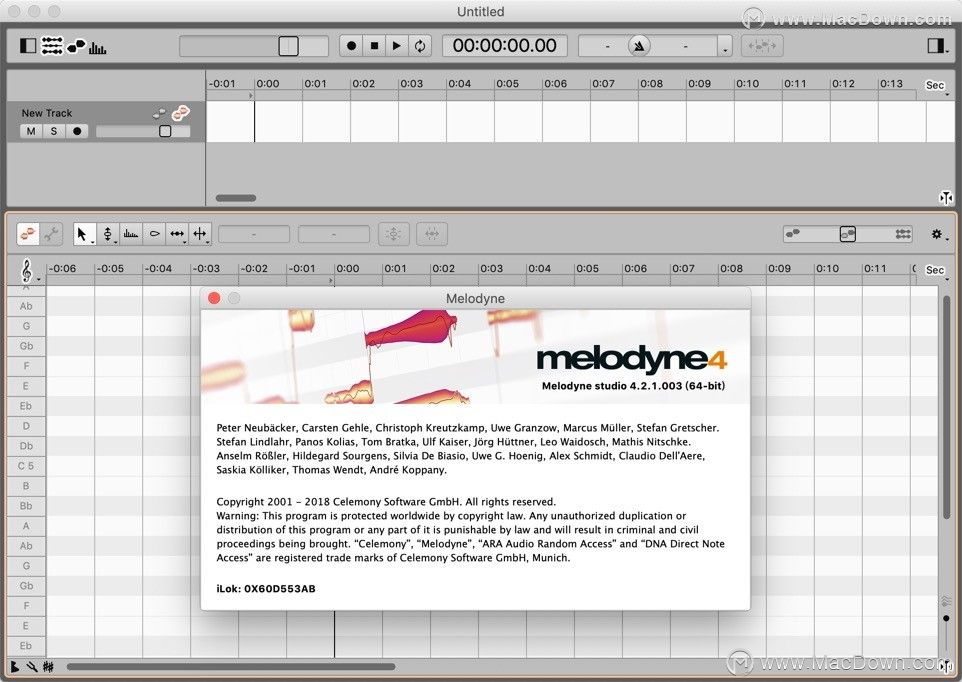Open the treble clef scale options dropdown

[x=29, y=270]
